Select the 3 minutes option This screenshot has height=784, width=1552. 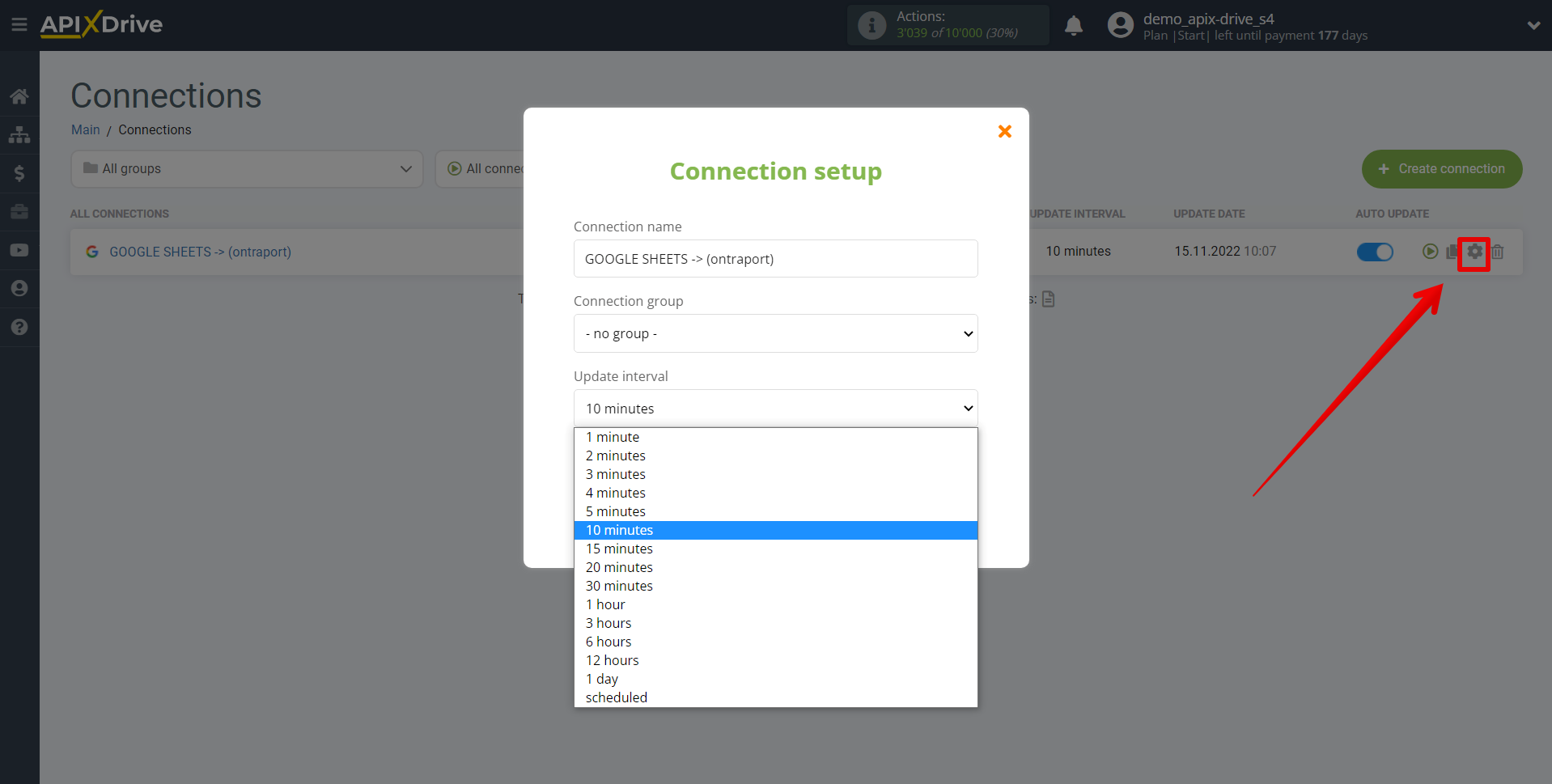point(776,474)
